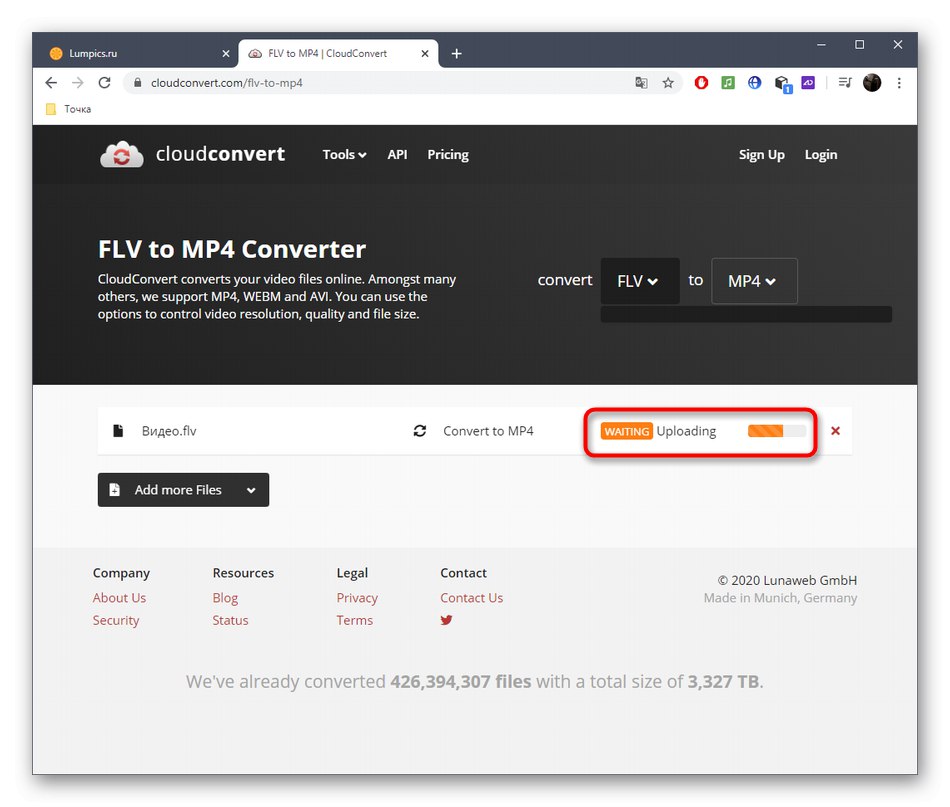Viewport: 950px width, 807px height.
Task: Click the user profile avatar
Action: (872, 82)
